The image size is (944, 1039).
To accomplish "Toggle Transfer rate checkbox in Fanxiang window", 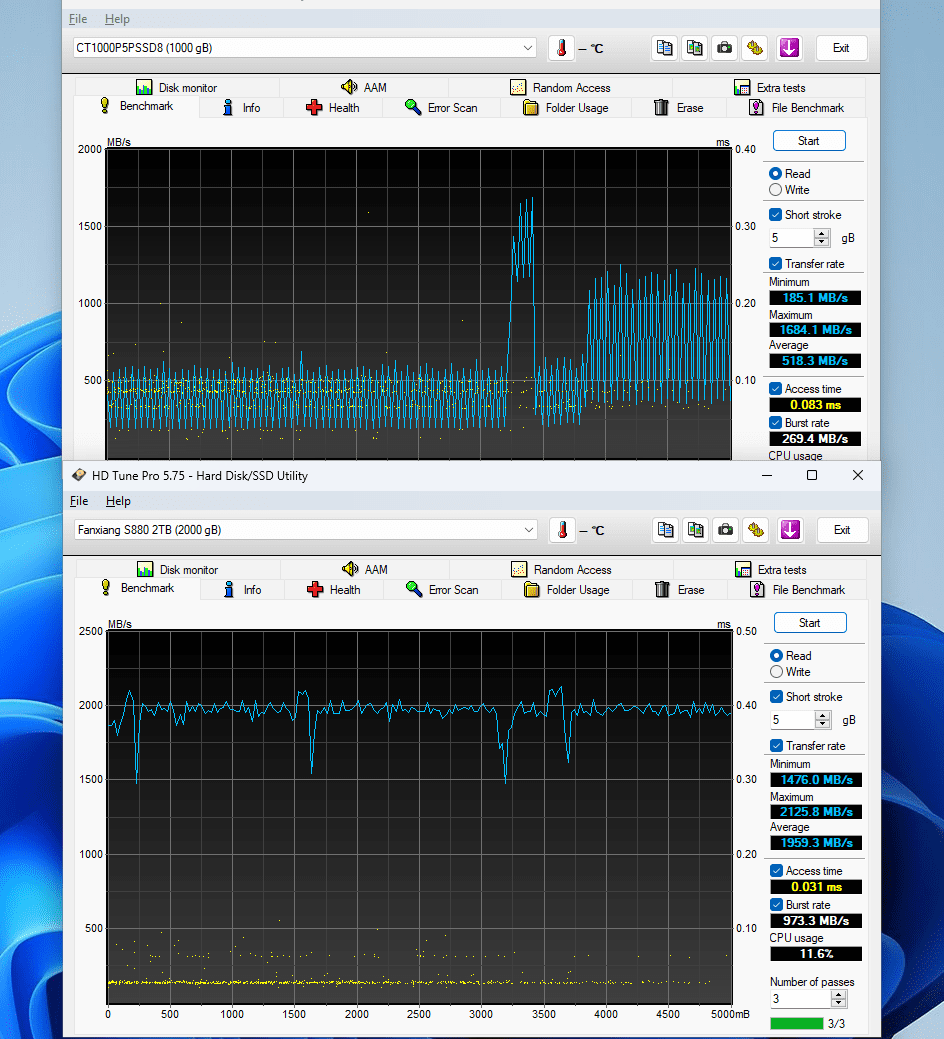I will pos(776,745).
